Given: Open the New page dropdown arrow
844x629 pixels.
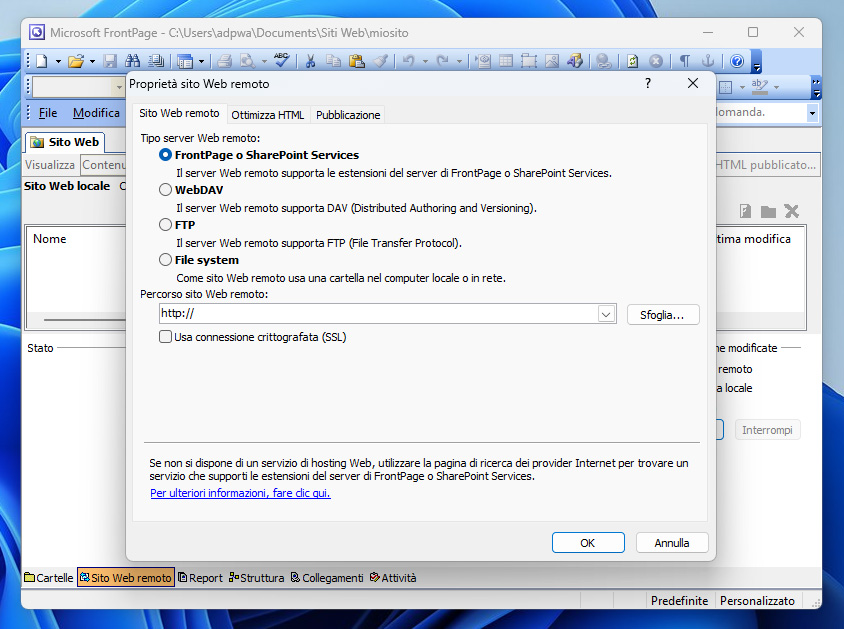Looking at the screenshot, I should click(58, 61).
